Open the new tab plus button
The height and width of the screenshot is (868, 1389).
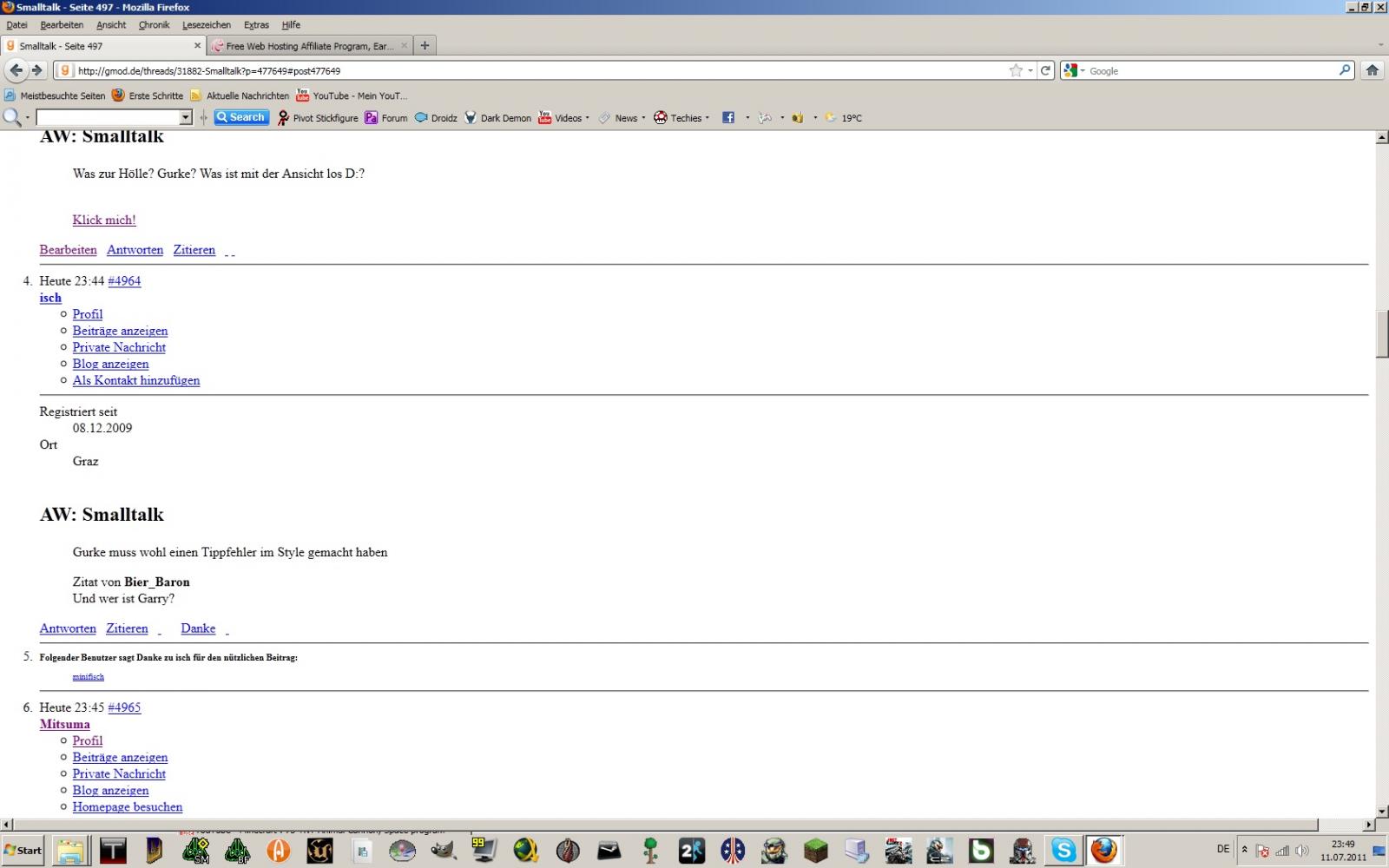425,45
